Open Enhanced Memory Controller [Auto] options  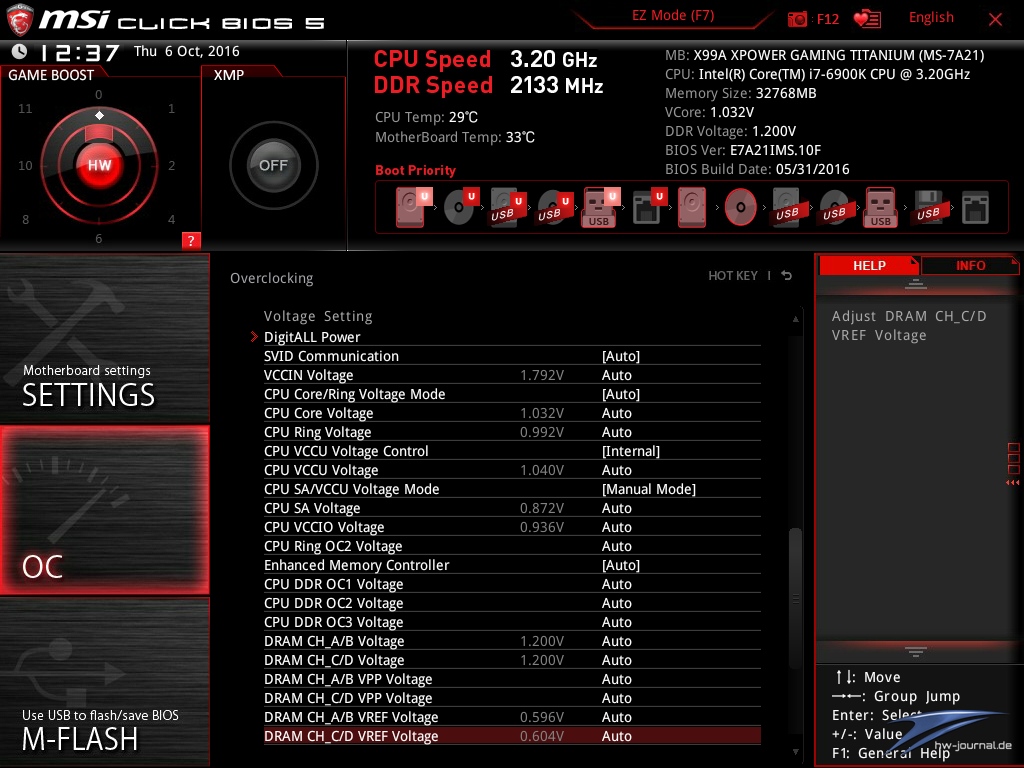[620, 565]
